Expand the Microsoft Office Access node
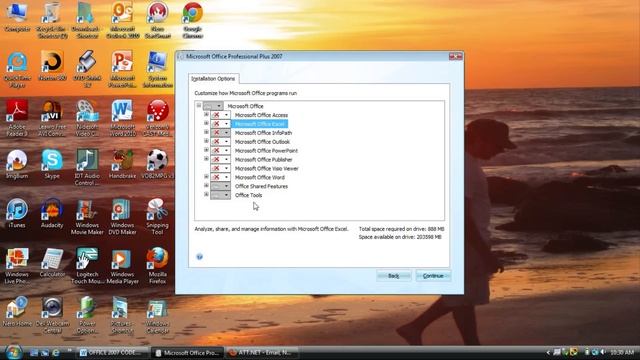640x360 pixels. 206,115
